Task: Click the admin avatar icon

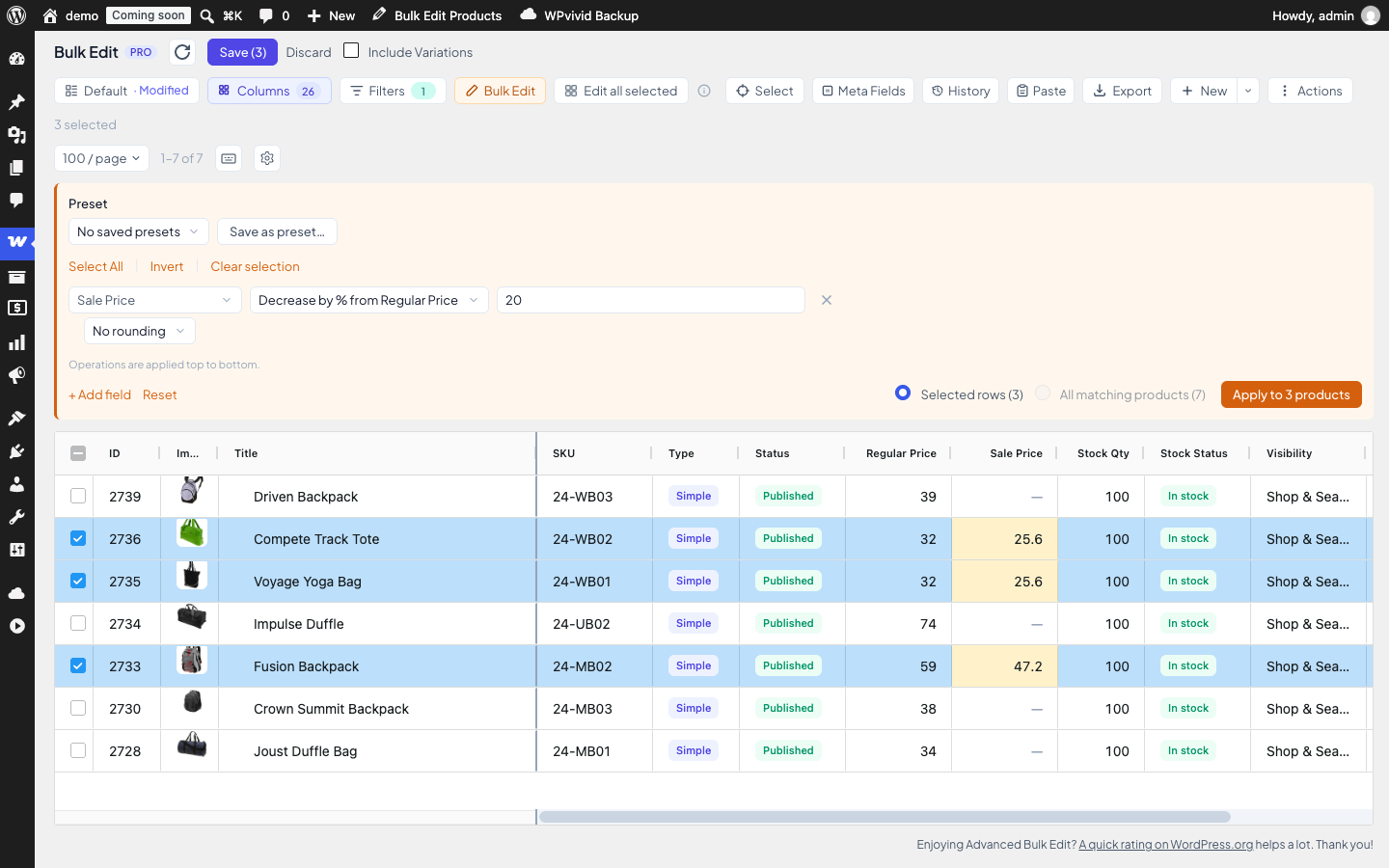Action: coord(1370,15)
